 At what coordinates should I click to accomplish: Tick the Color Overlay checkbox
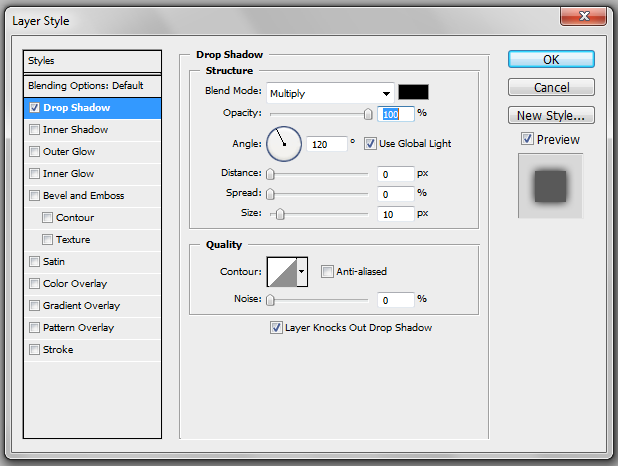pyautogui.click(x=34, y=283)
